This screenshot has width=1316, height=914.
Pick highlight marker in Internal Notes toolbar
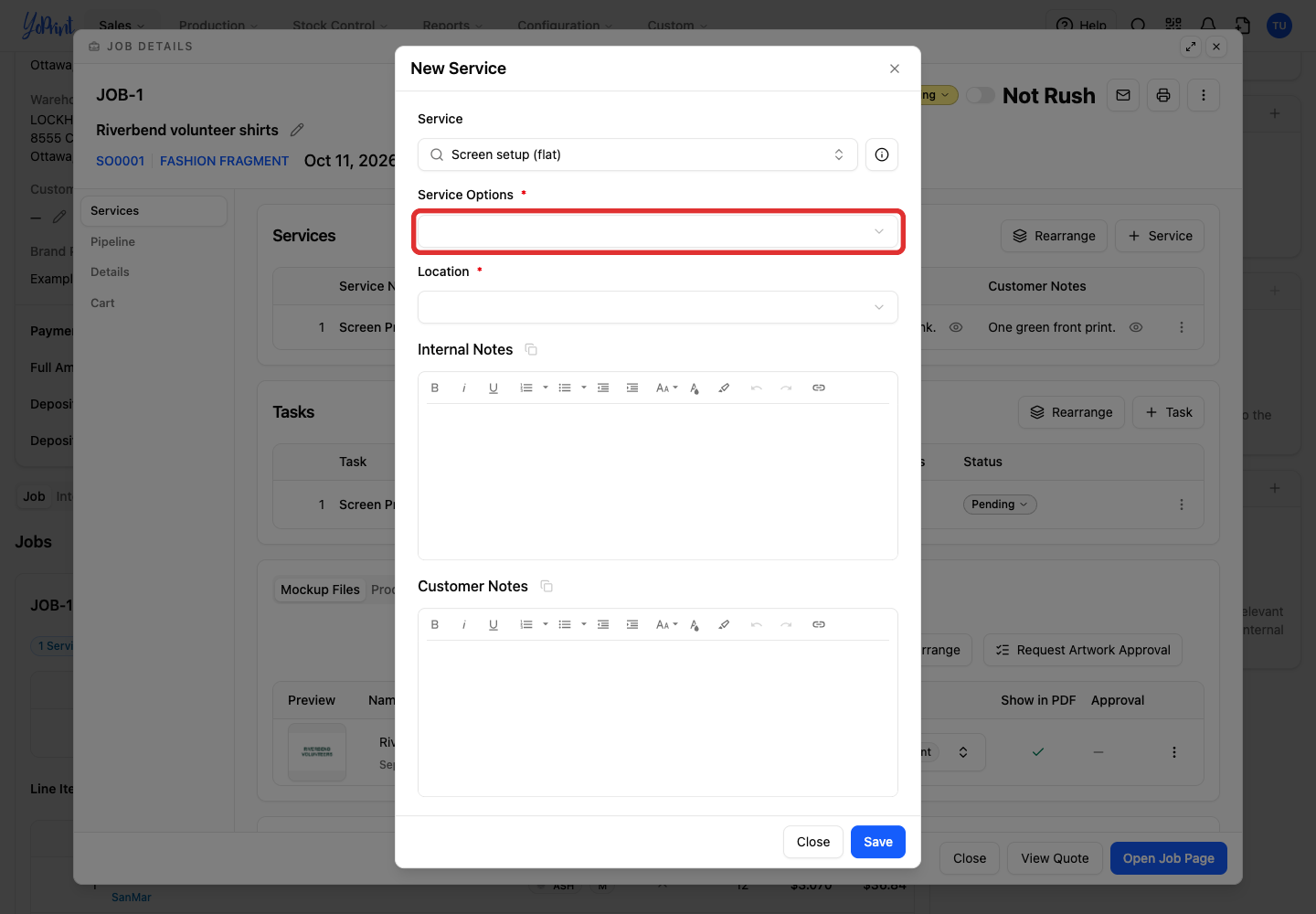(724, 388)
